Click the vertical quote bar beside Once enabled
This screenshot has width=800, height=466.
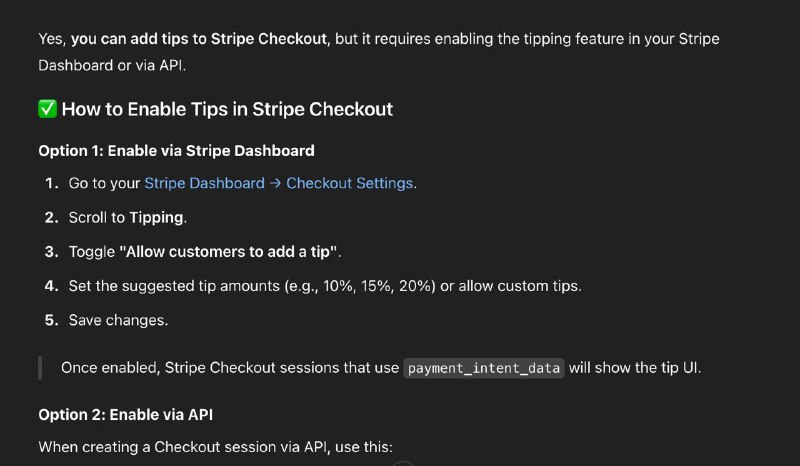pos(40,367)
